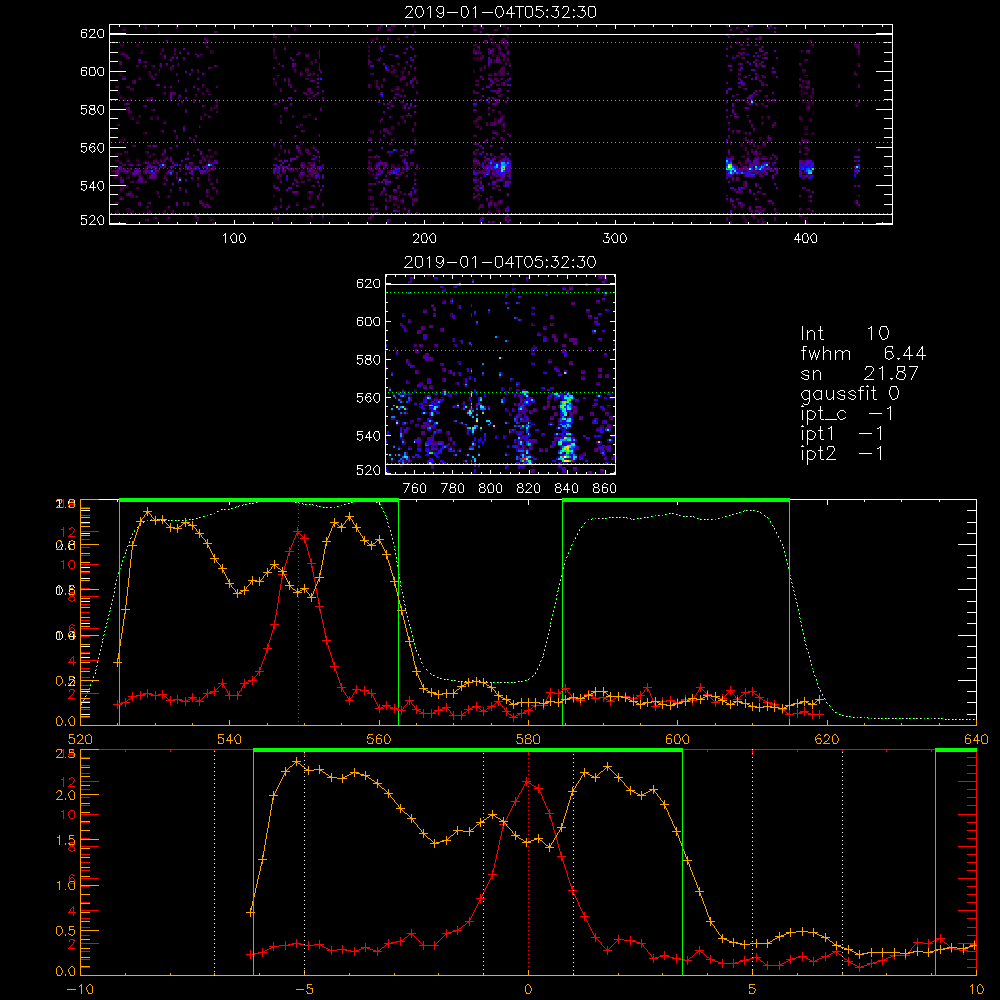1000x1000 pixels.
Task: Click the red curve peak at 0 in bottom plot
Action: click(527, 781)
